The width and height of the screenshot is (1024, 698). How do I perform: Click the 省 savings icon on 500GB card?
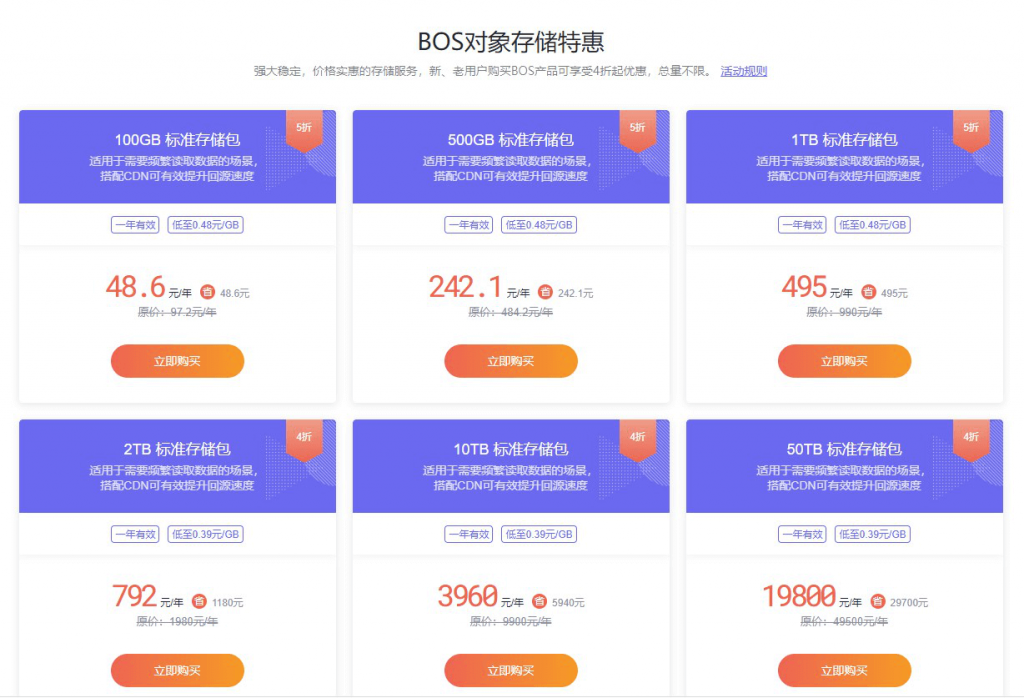pyautogui.click(x=544, y=292)
